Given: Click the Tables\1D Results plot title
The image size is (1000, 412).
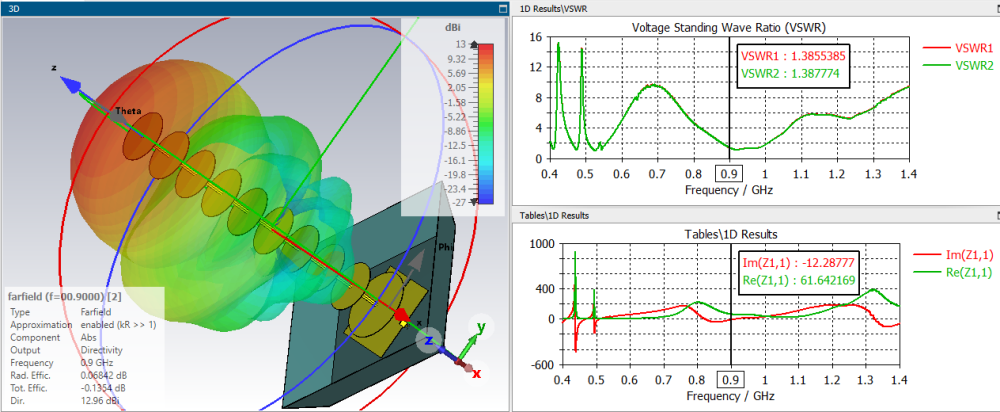Looking at the screenshot, I should 730,233.
